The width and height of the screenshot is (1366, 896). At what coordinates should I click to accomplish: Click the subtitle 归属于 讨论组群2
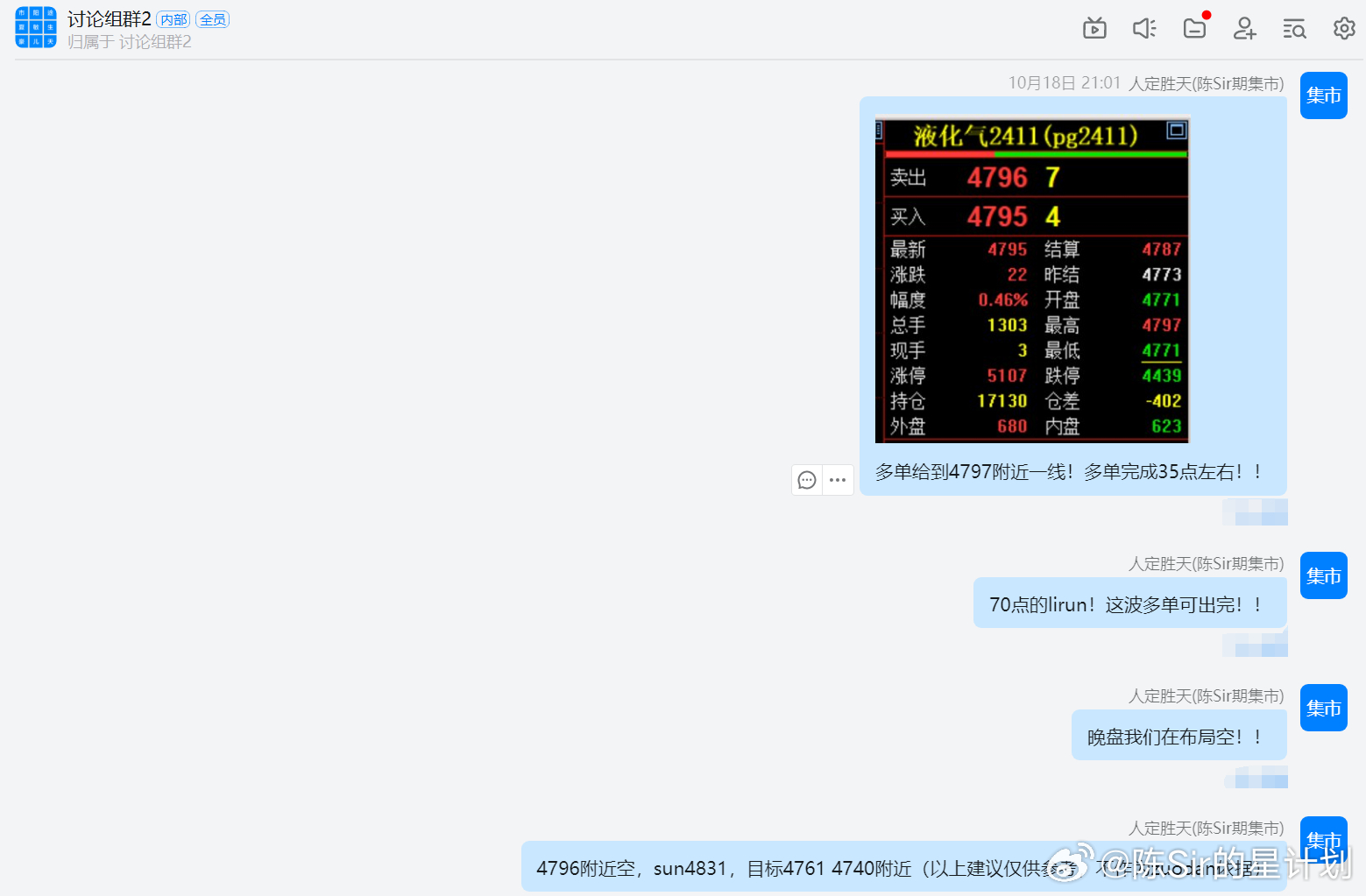pyautogui.click(x=130, y=41)
